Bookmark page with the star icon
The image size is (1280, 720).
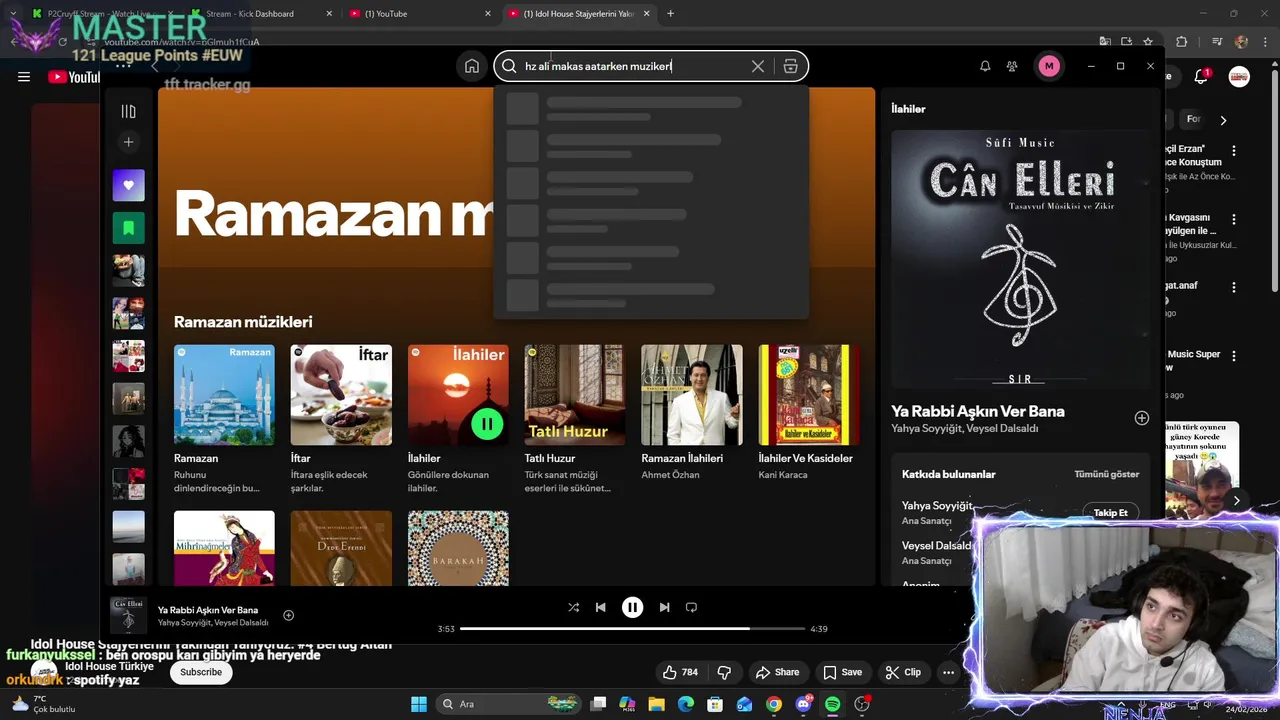pyautogui.click(x=1148, y=42)
